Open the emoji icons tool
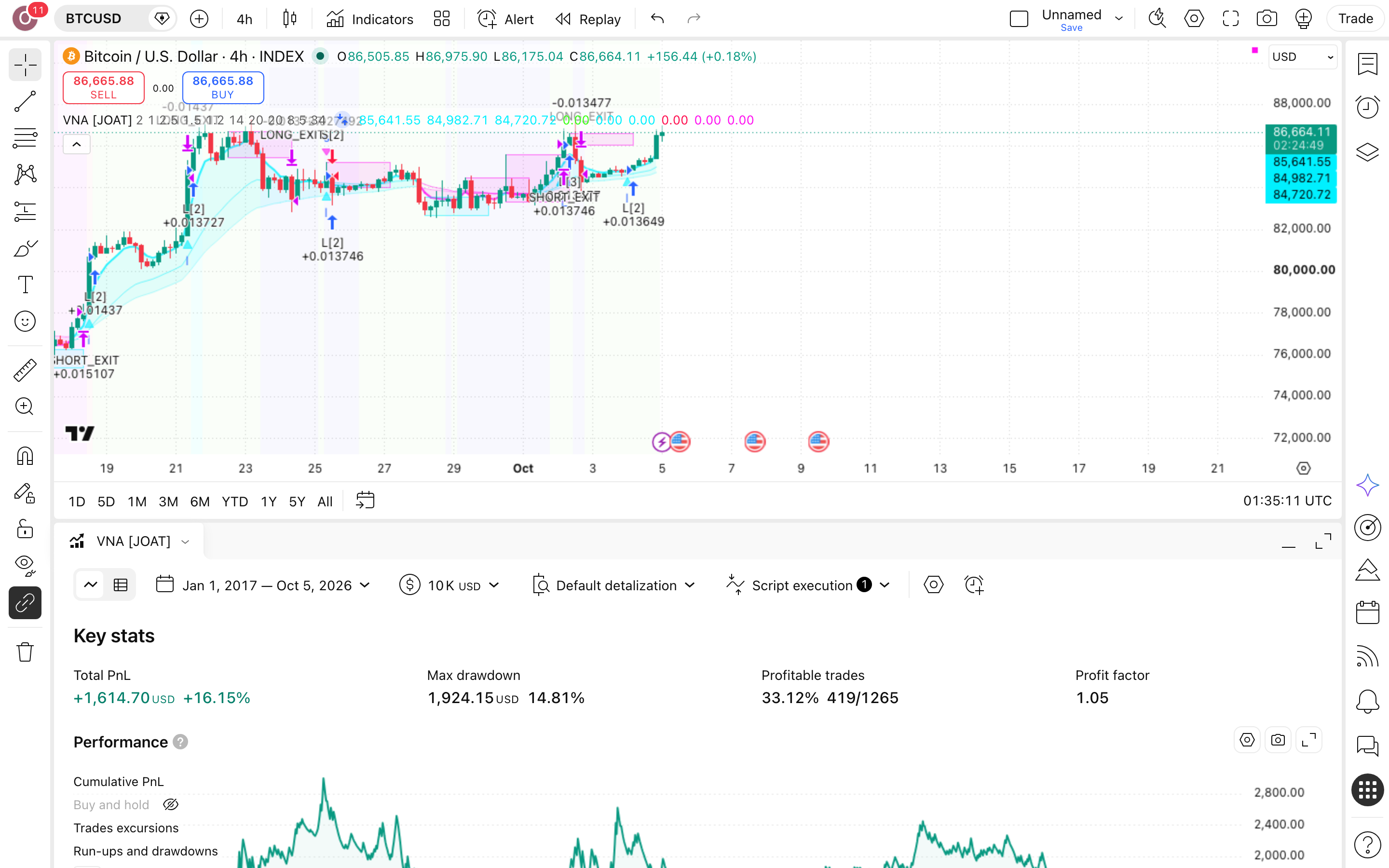This screenshot has width=1389, height=868. (25, 322)
